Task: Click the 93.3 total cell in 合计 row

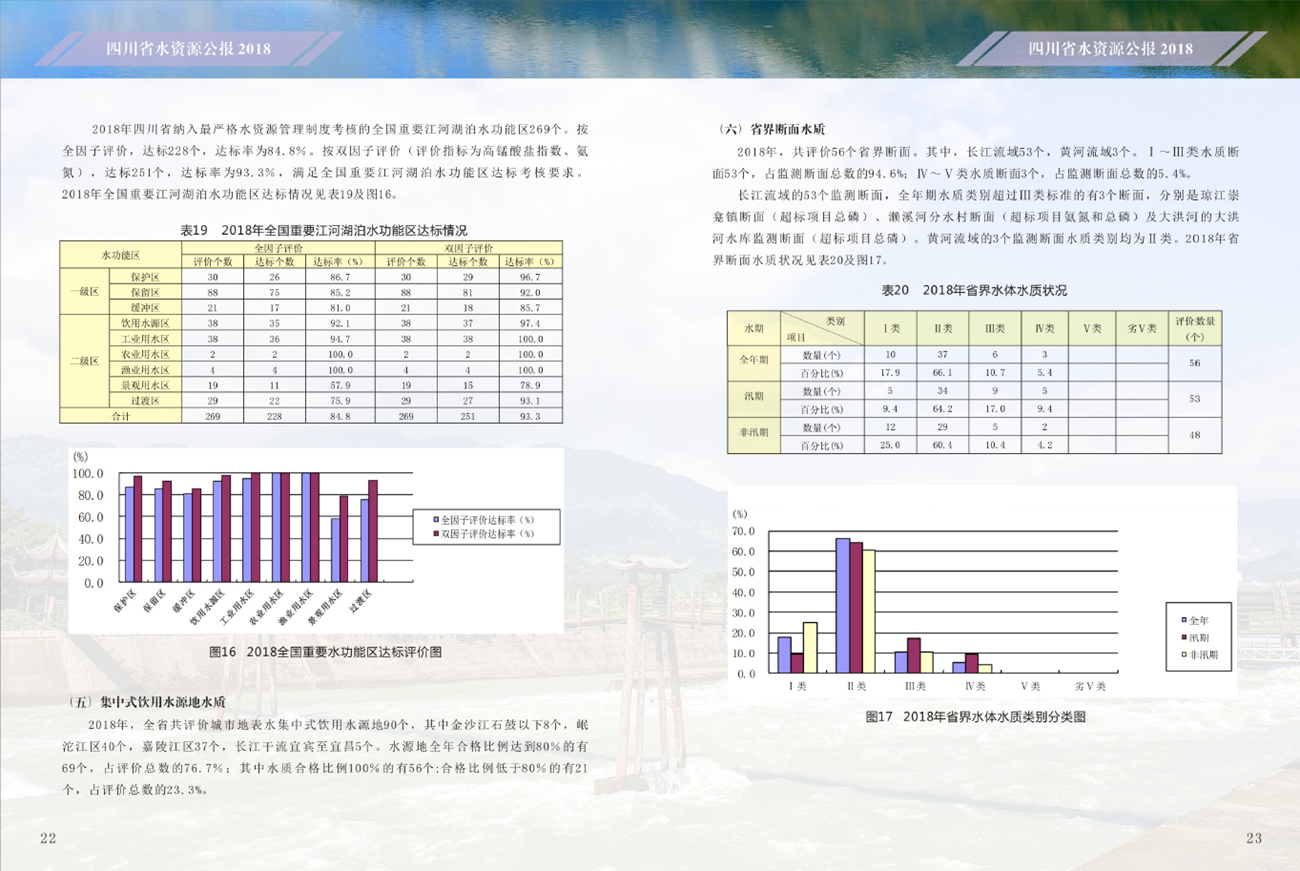Action: (x=531, y=416)
